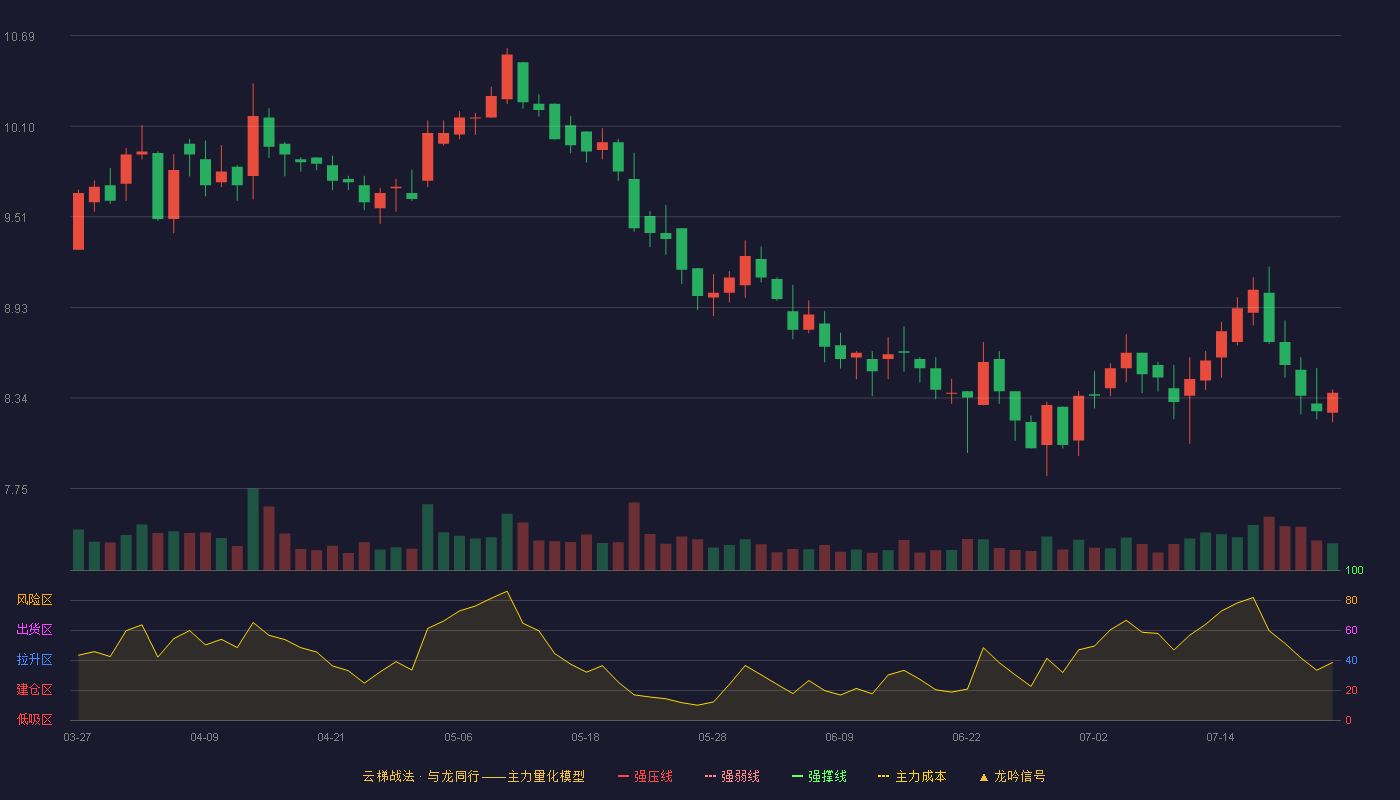1400x800 pixels.
Task: Click the tallest green volume bar
Action: click(253, 529)
